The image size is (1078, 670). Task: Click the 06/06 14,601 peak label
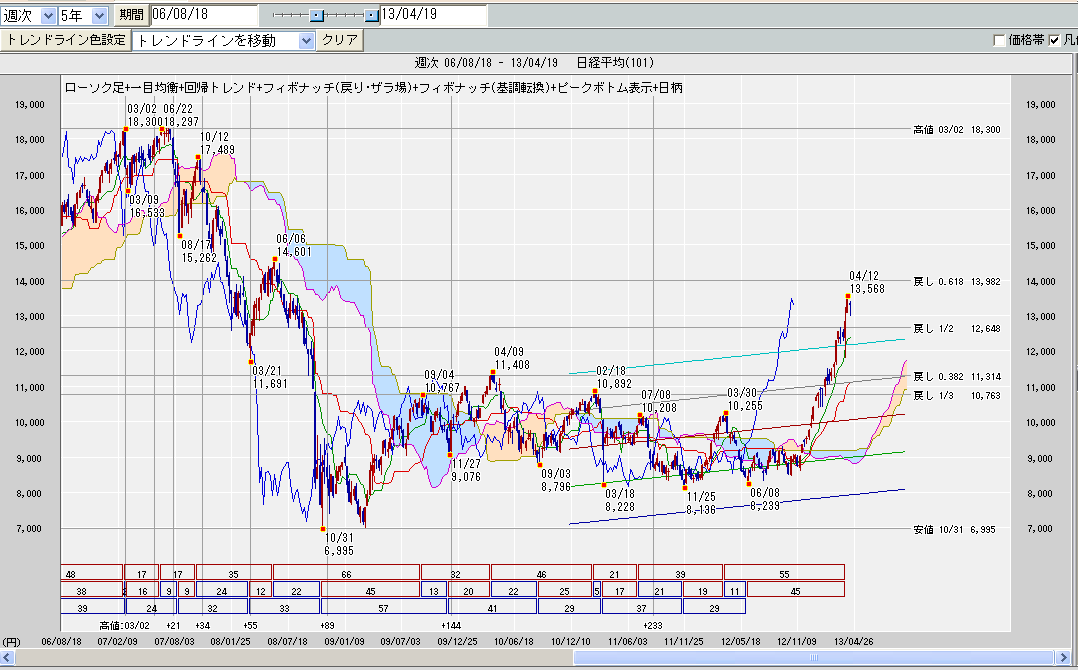point(294,245)
